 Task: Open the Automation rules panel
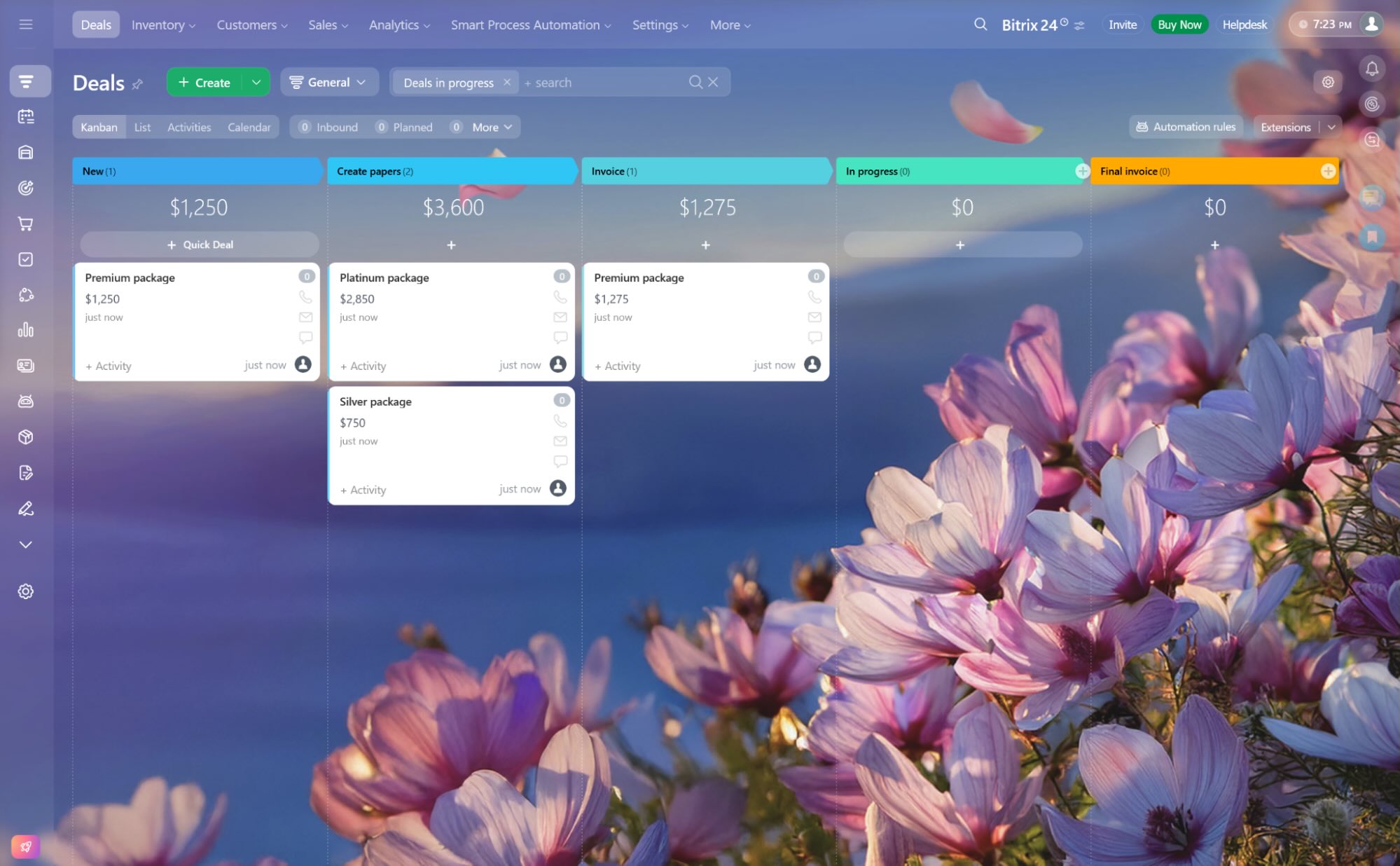[x=1185, y=127]
